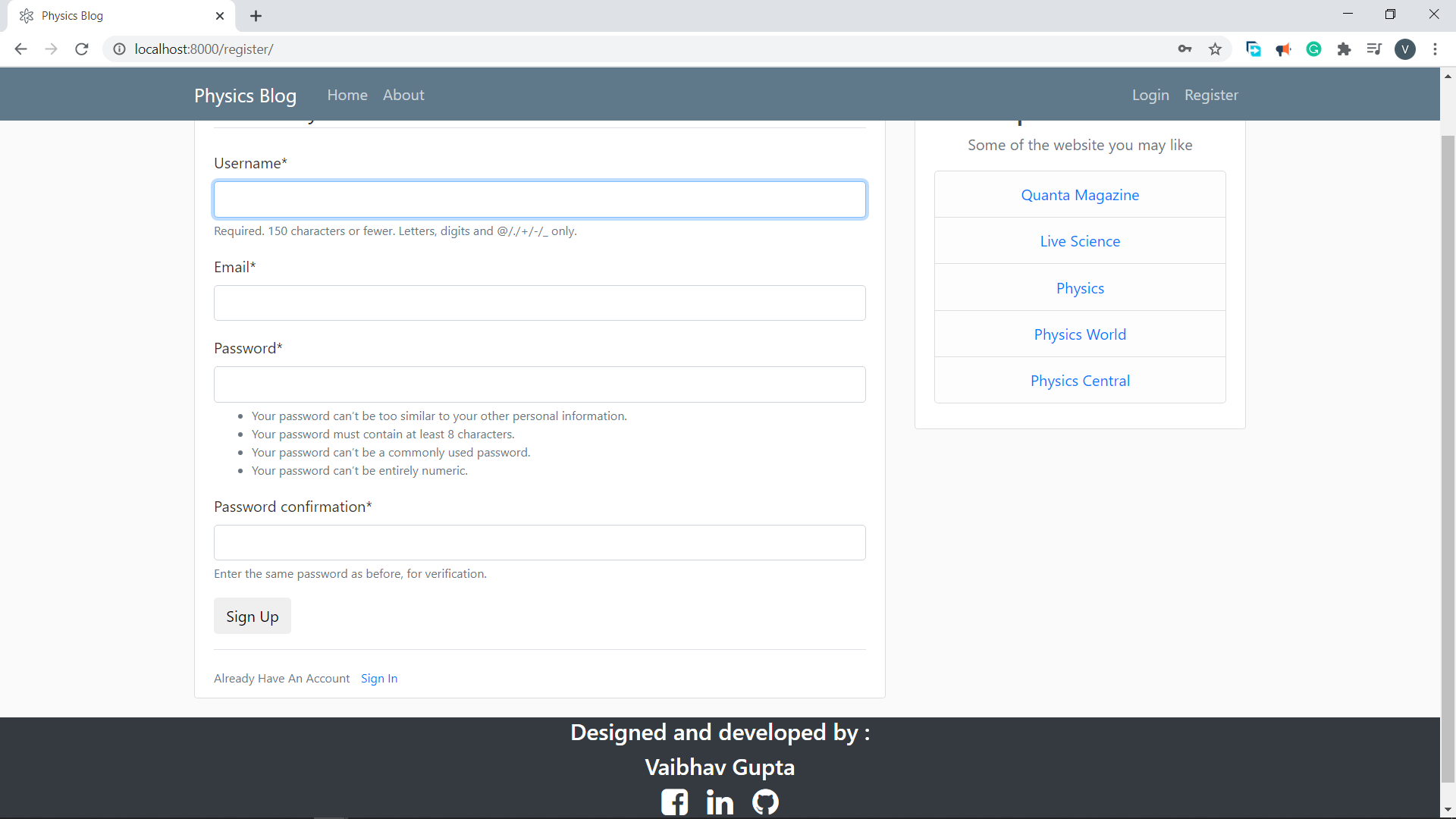Focus the Email input field
1456x819 pixels.
pos(540,303)
